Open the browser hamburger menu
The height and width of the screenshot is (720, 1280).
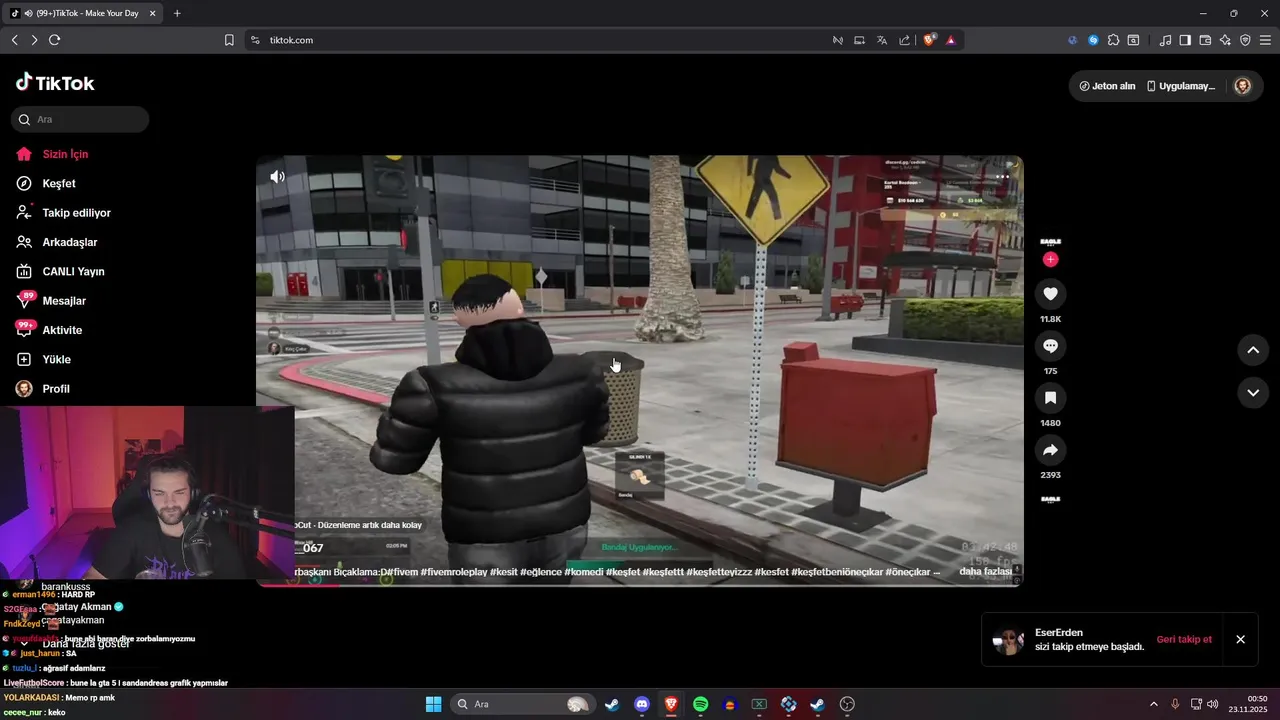point(1265,40)
